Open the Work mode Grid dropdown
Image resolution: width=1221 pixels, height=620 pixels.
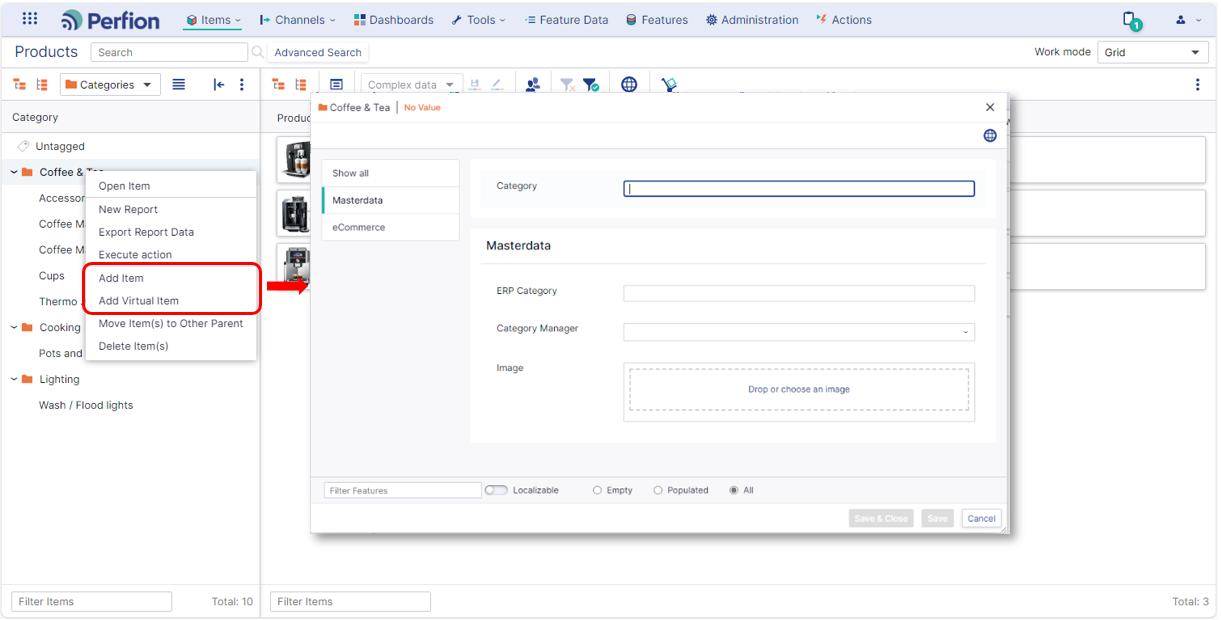[1153, 52]
